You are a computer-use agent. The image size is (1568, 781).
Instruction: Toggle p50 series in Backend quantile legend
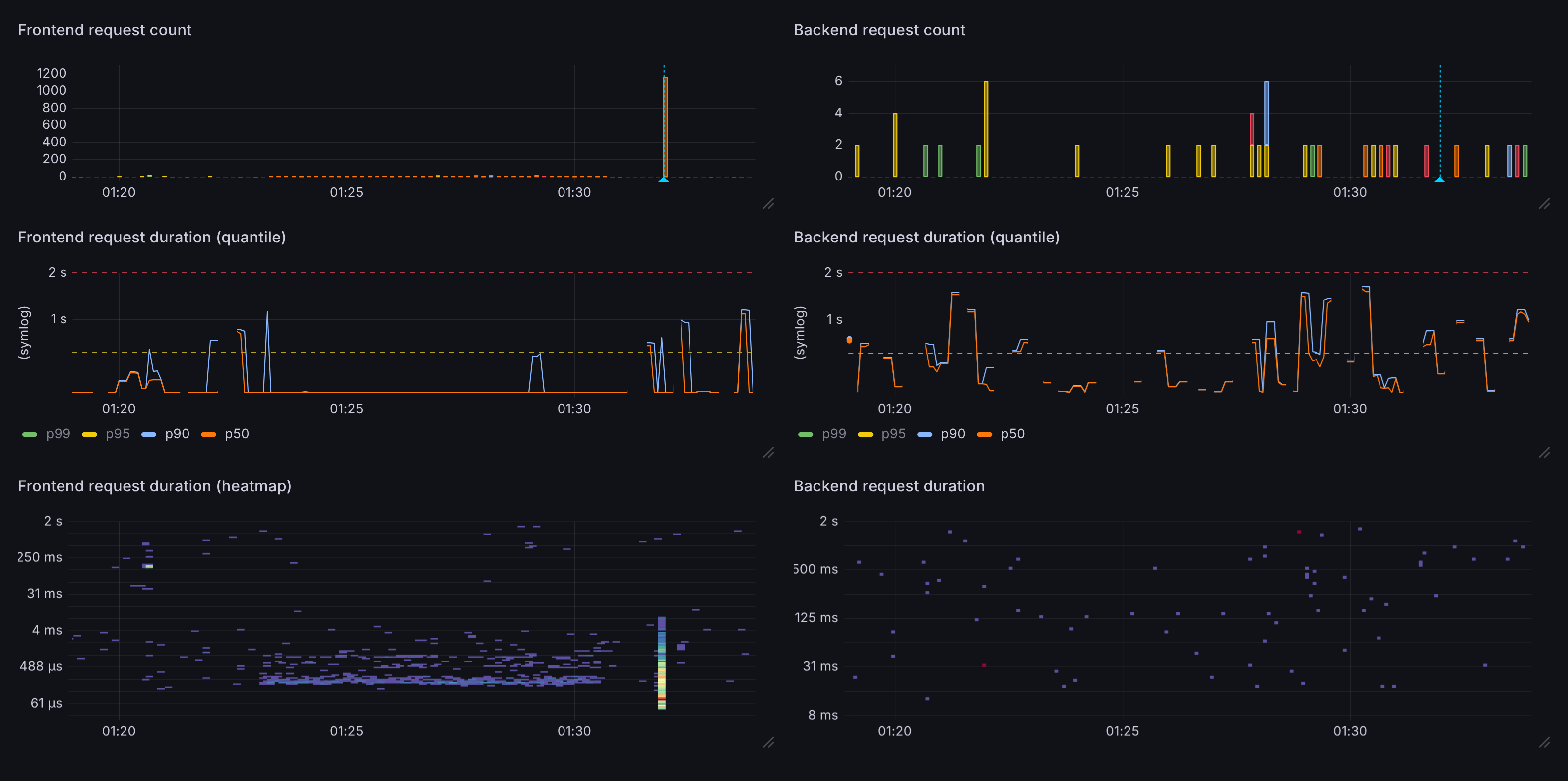[x=1012, y=434]
